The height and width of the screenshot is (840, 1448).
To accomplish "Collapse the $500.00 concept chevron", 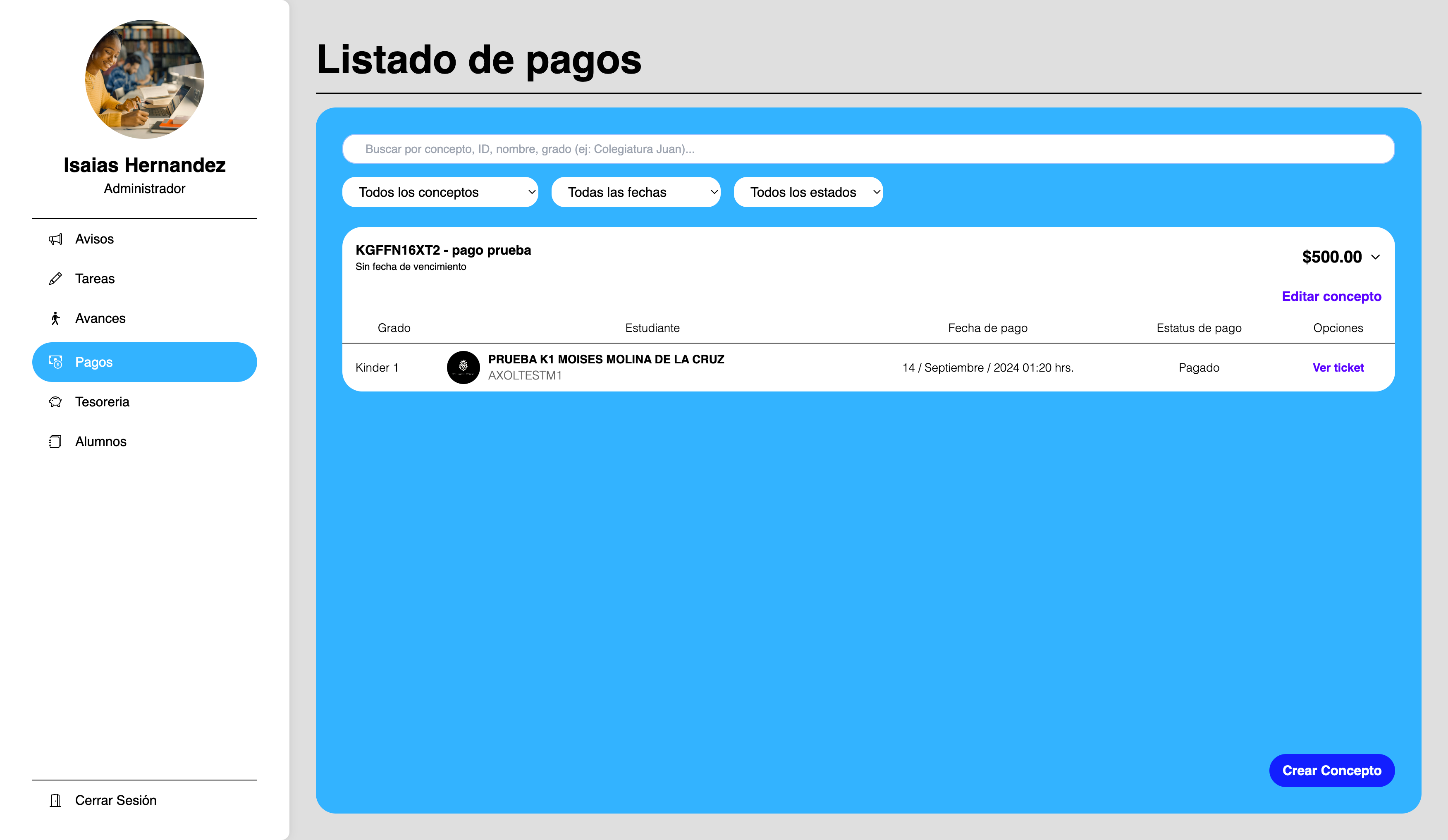I will 1376,257.
